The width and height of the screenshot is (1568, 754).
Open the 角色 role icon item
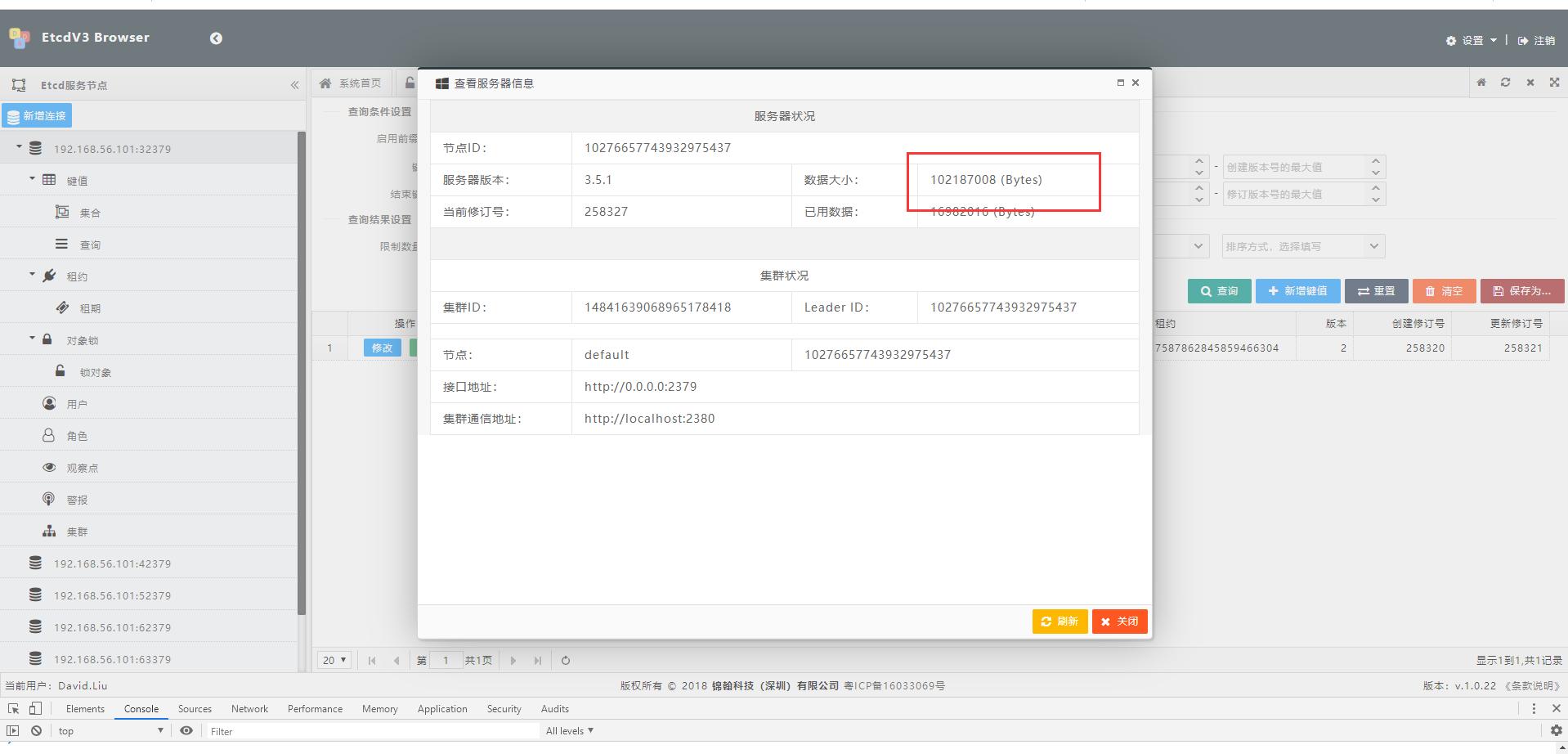click(x=49, y=435)
